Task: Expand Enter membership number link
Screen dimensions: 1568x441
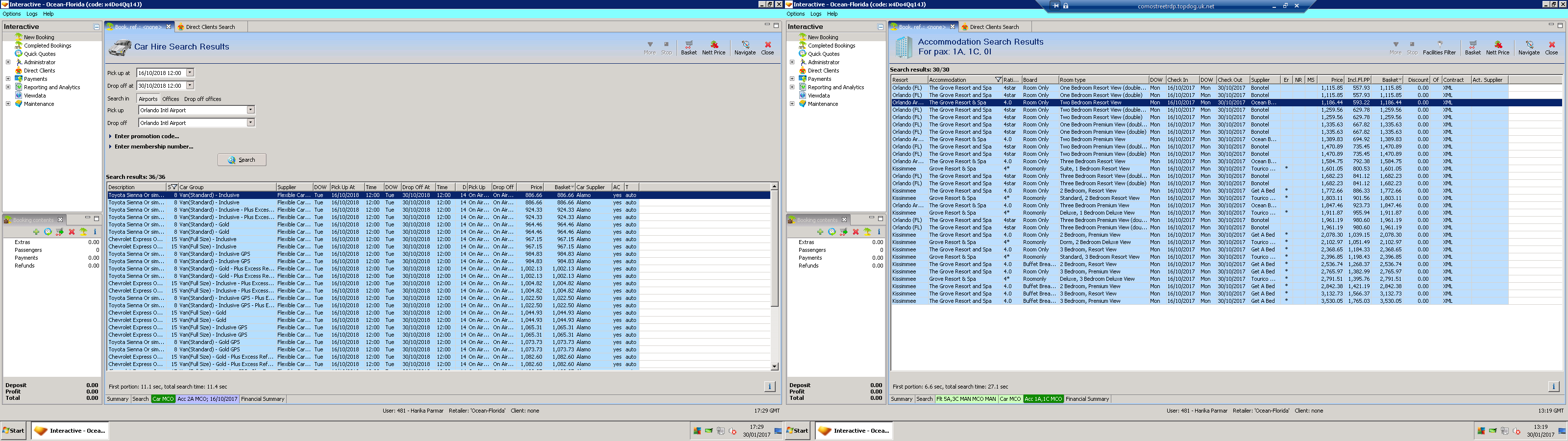Action: pos(153,147)
